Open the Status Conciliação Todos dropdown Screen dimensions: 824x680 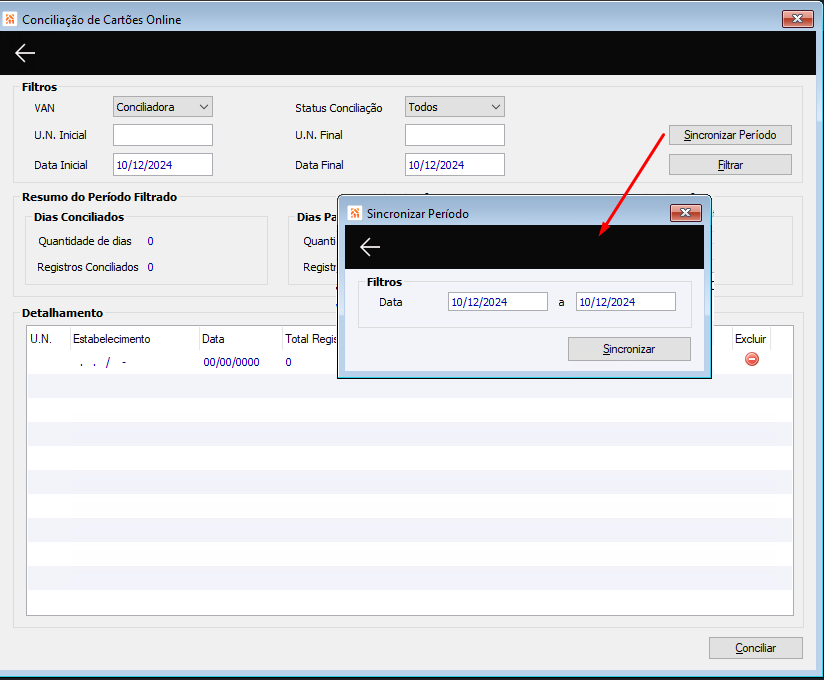point(455,107)
